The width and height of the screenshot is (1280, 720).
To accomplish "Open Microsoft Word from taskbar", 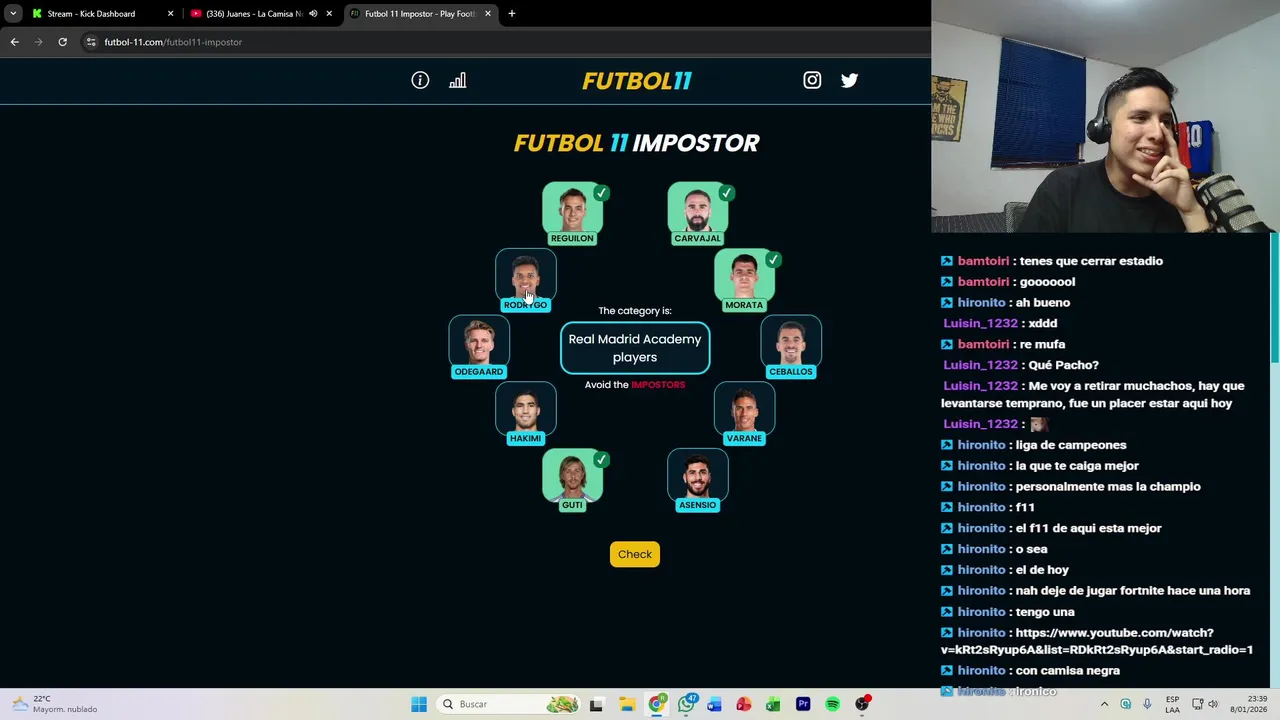I will 714,704.
